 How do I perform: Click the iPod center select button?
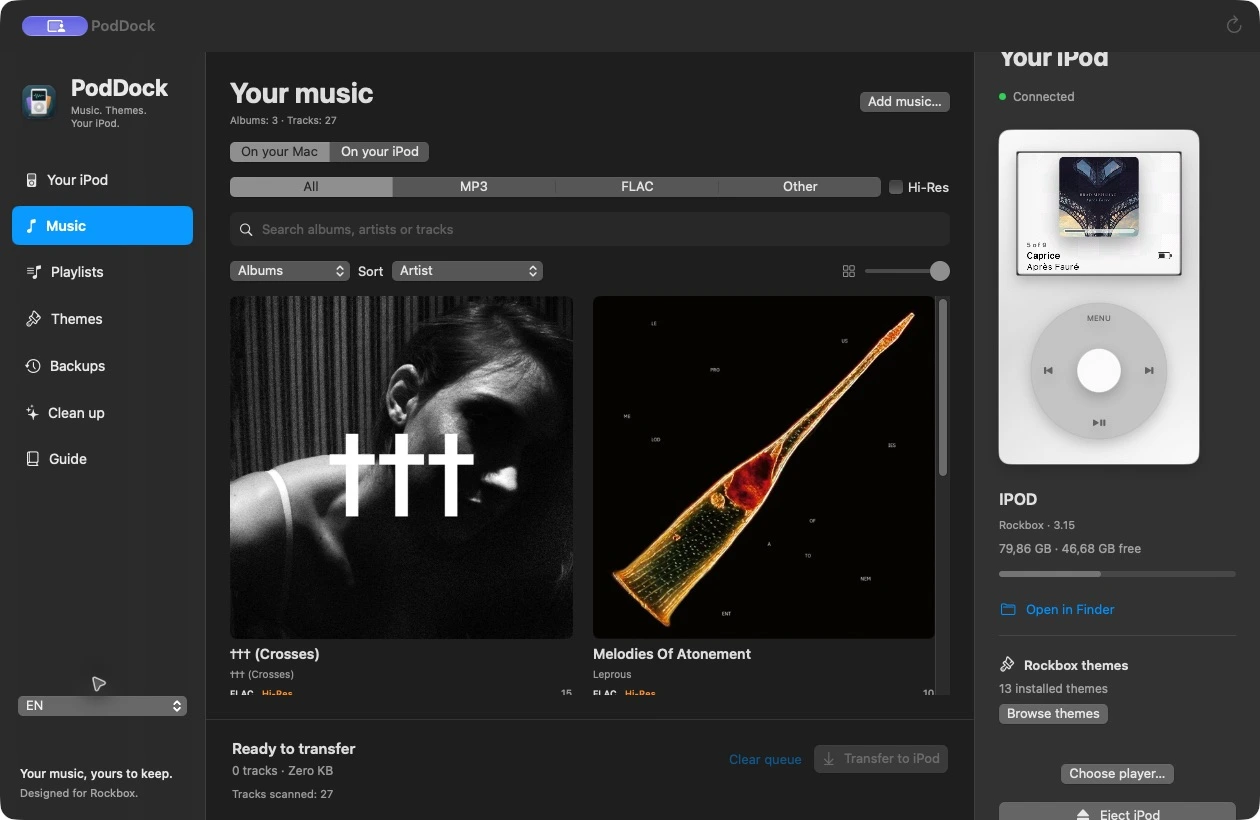coord(1099,371)
